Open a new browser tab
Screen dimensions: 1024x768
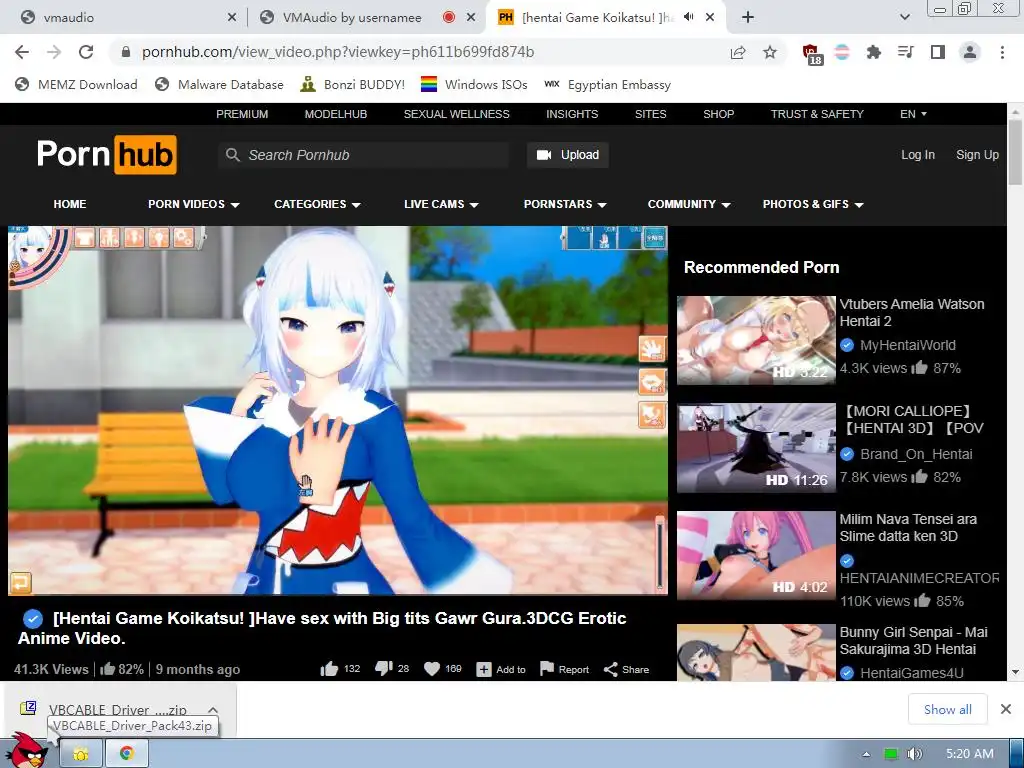(748, 18)
